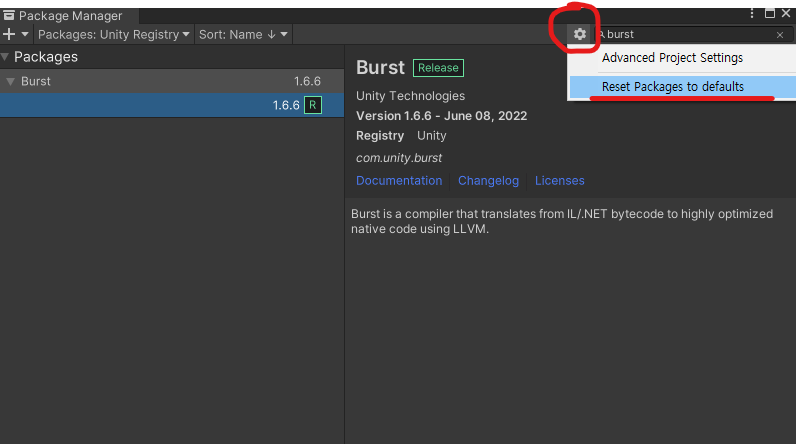The height and width of the screenshot is (444, 796).
Task: Collapse the Packages section header
Action: tap(7, 57)
